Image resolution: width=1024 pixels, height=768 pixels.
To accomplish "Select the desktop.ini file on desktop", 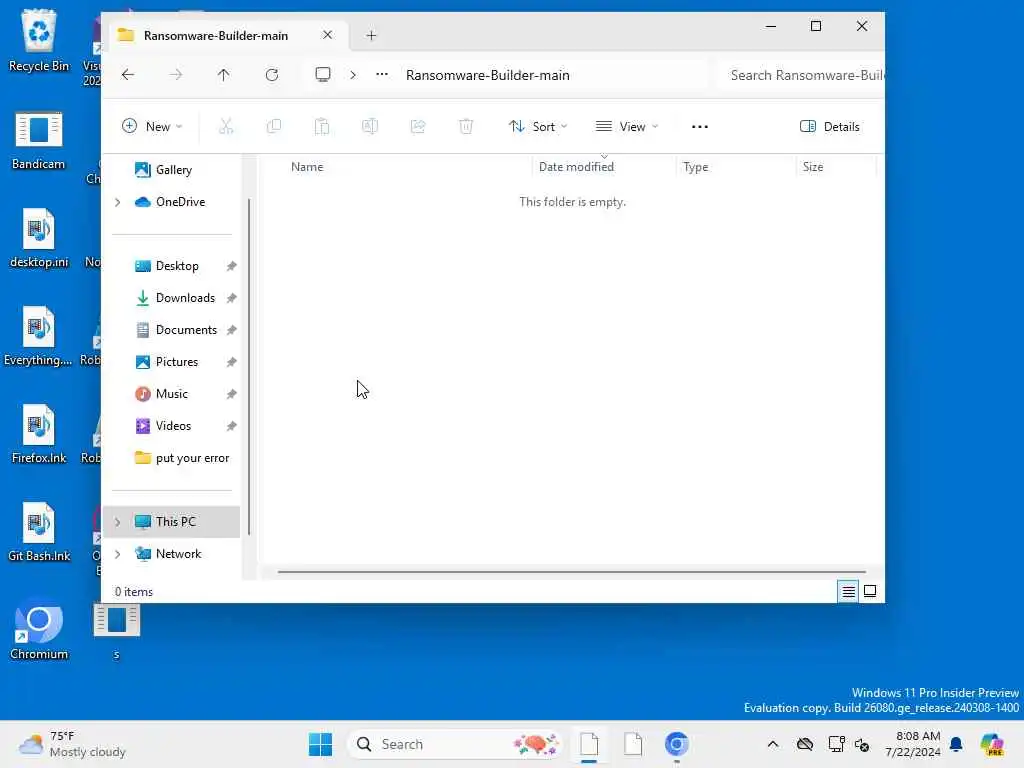I will pos(39,238).
